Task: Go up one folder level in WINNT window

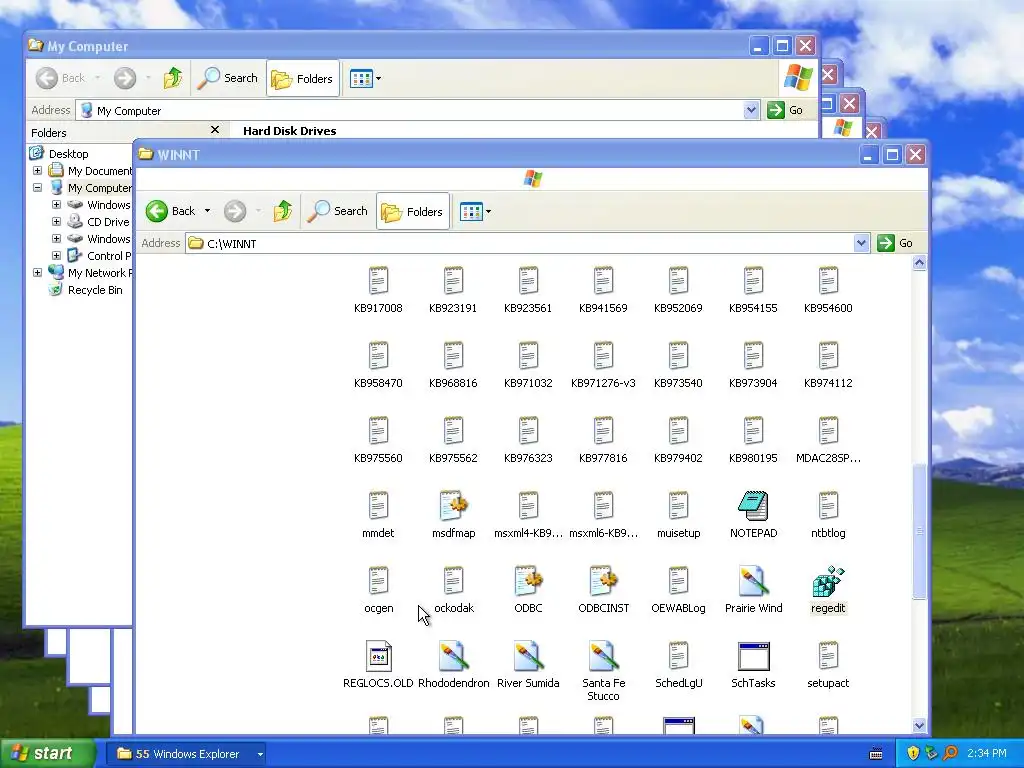Action: (283, 211)
